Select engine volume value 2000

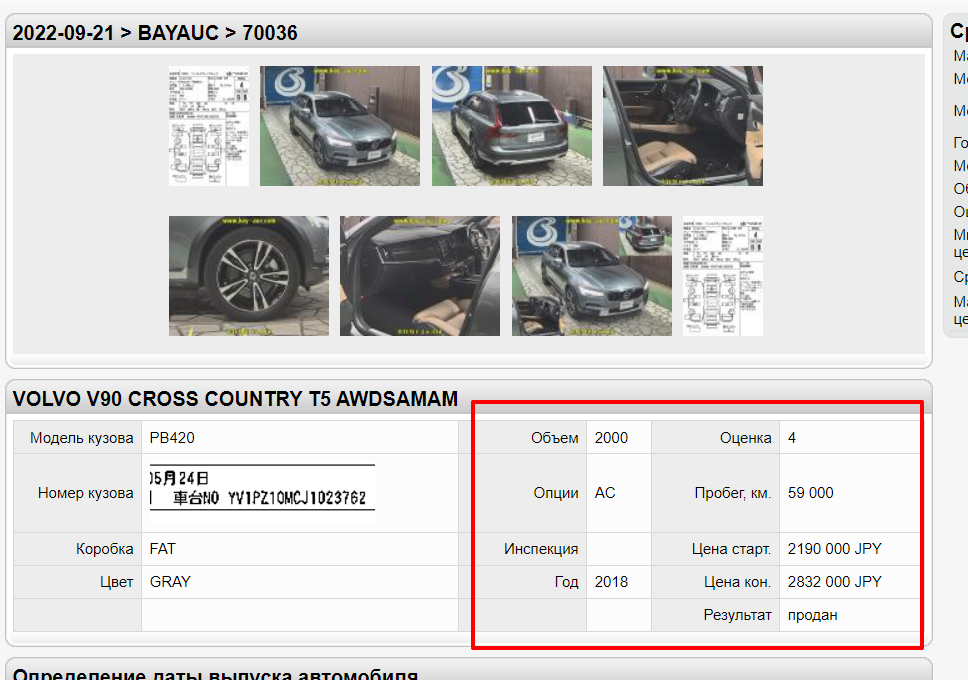pos(611,438)
